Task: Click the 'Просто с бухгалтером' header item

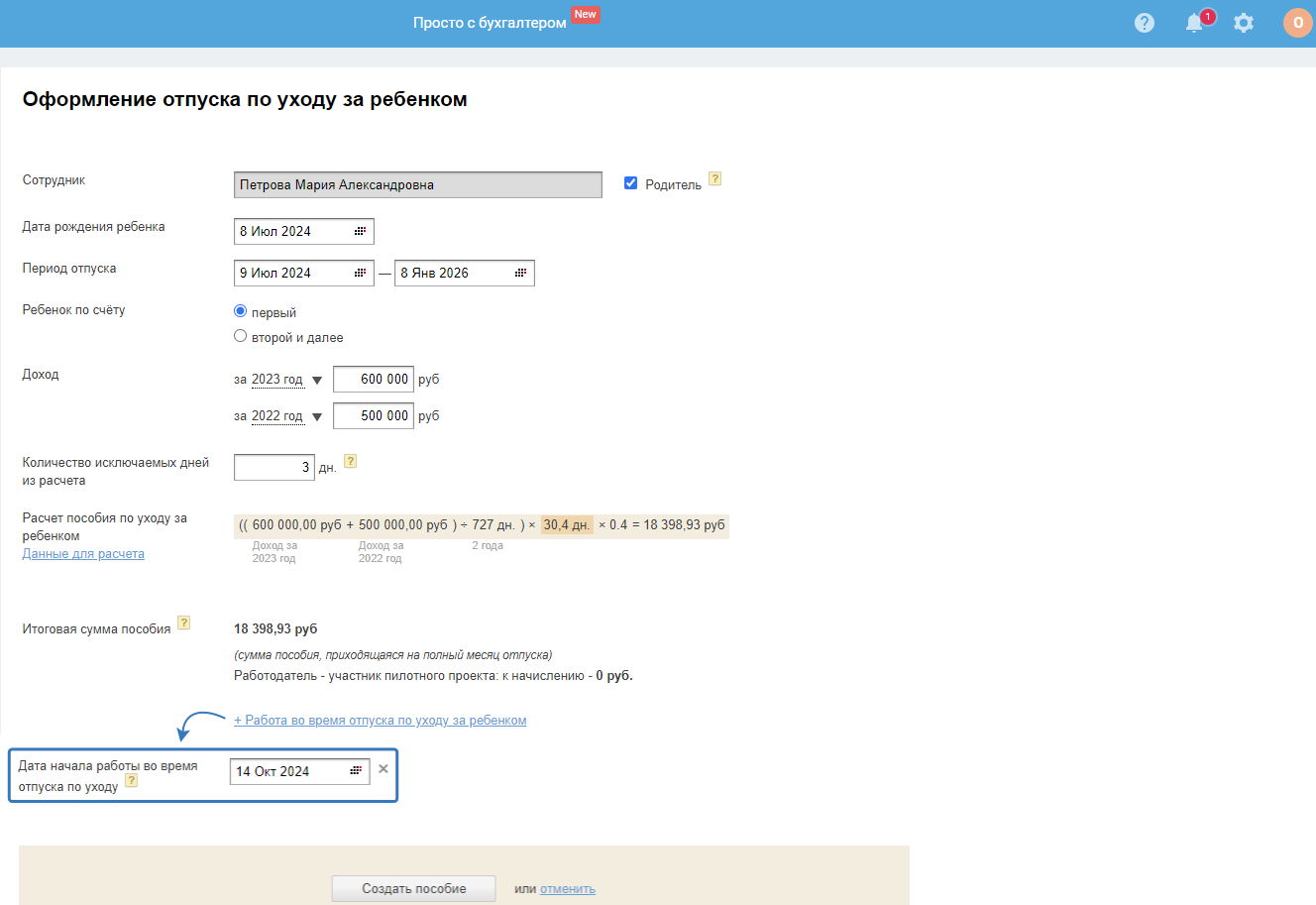Action: coord(490,23)
